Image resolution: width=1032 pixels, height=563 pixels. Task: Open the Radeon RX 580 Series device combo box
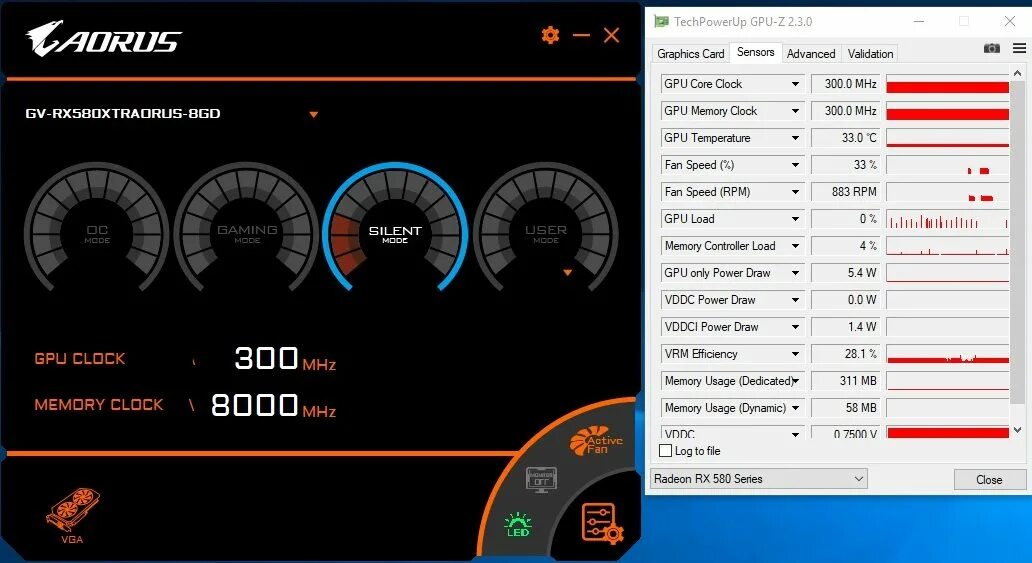coord(759,479)
